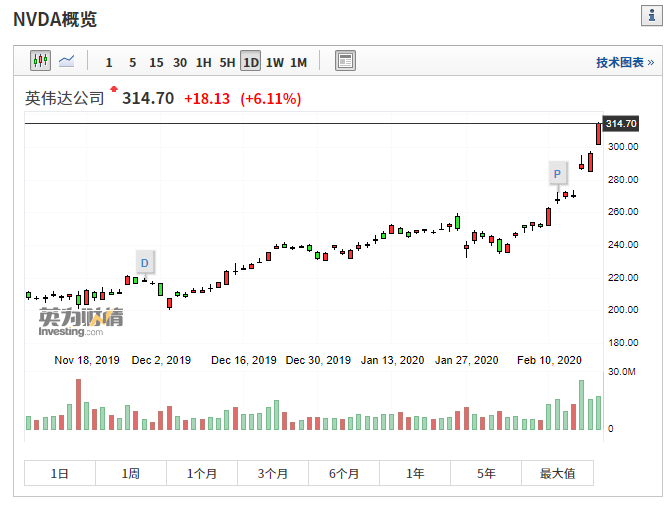Click the (+6.11%) percent change
This screenshot has width=671, height=507.
point(271,99)
